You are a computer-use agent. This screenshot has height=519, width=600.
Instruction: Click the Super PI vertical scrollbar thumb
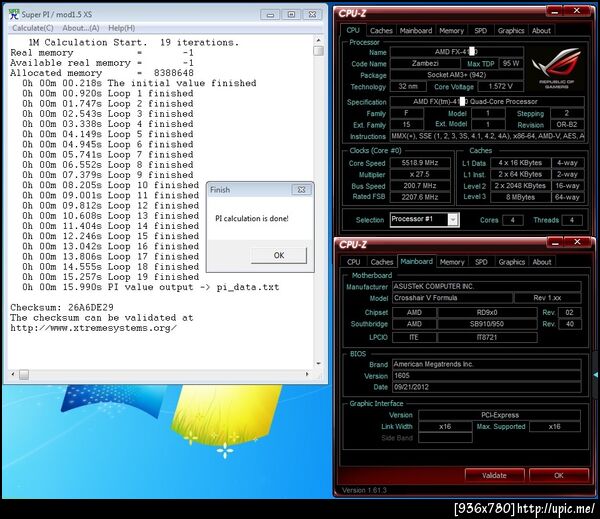(318, 51)
